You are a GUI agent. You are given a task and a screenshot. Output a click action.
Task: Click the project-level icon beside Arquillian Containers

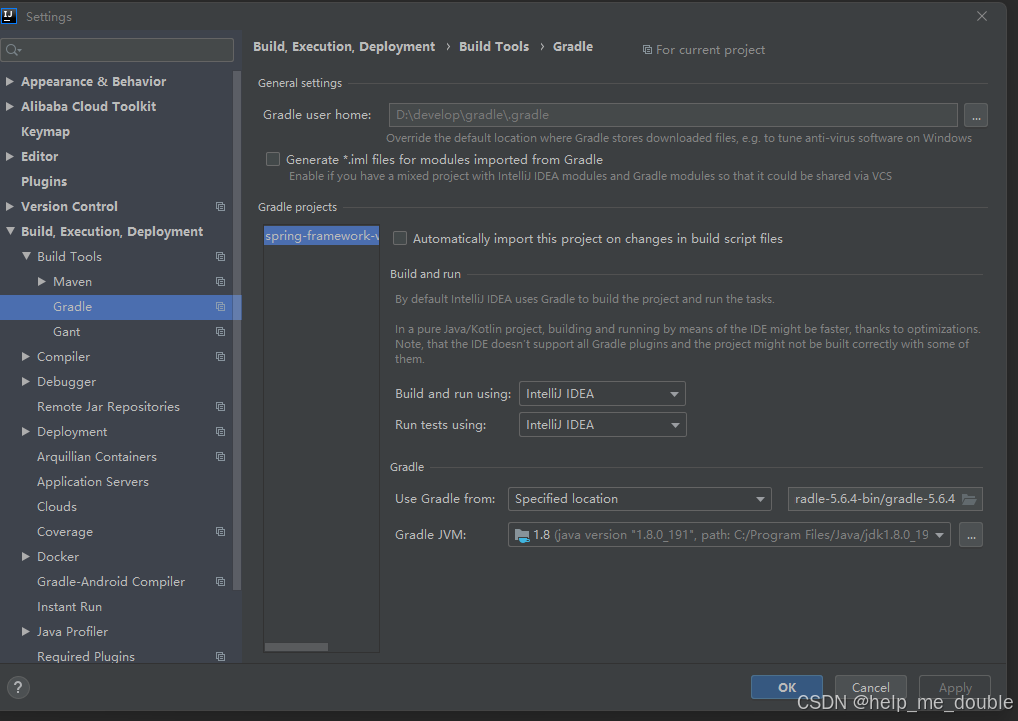(221, 456)
